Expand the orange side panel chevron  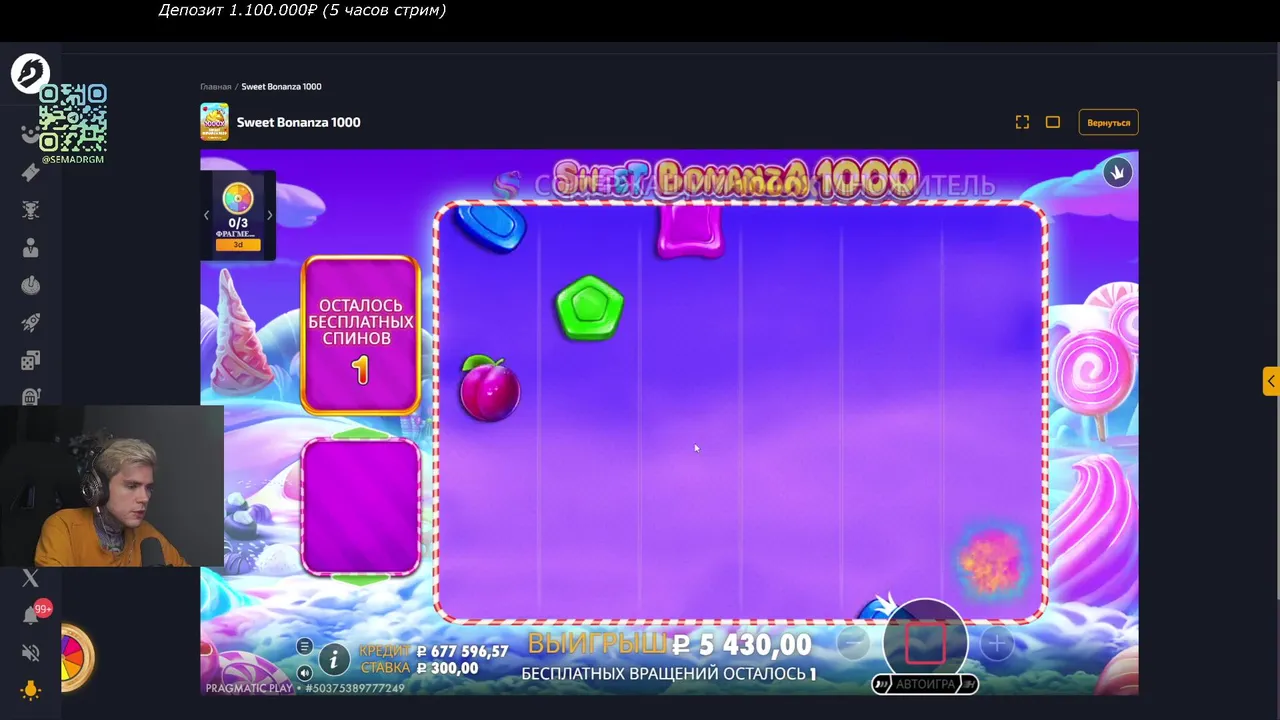click(x=1271, y=381)
